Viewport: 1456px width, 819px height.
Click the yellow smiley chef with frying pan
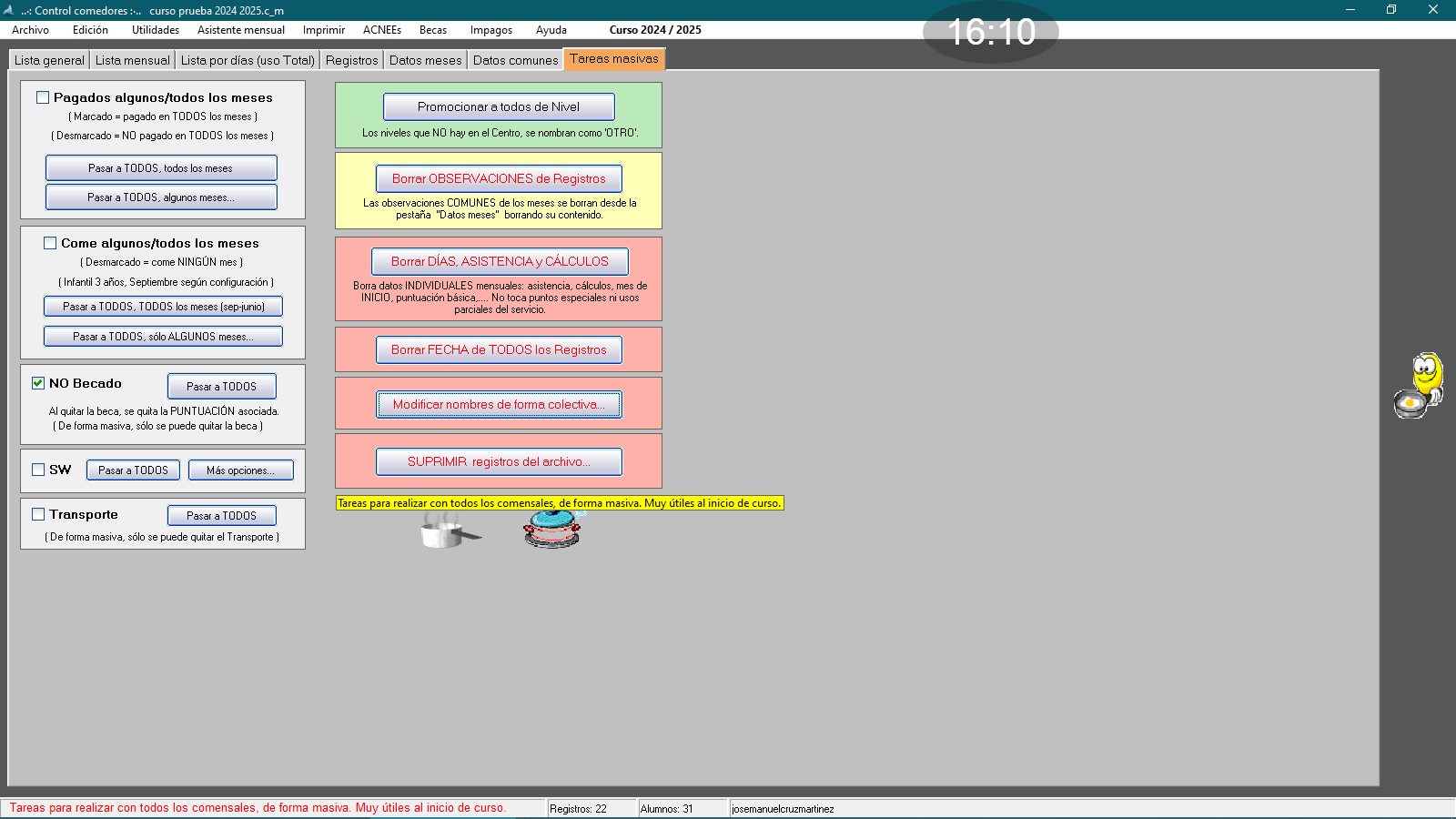click(1420, 386)
